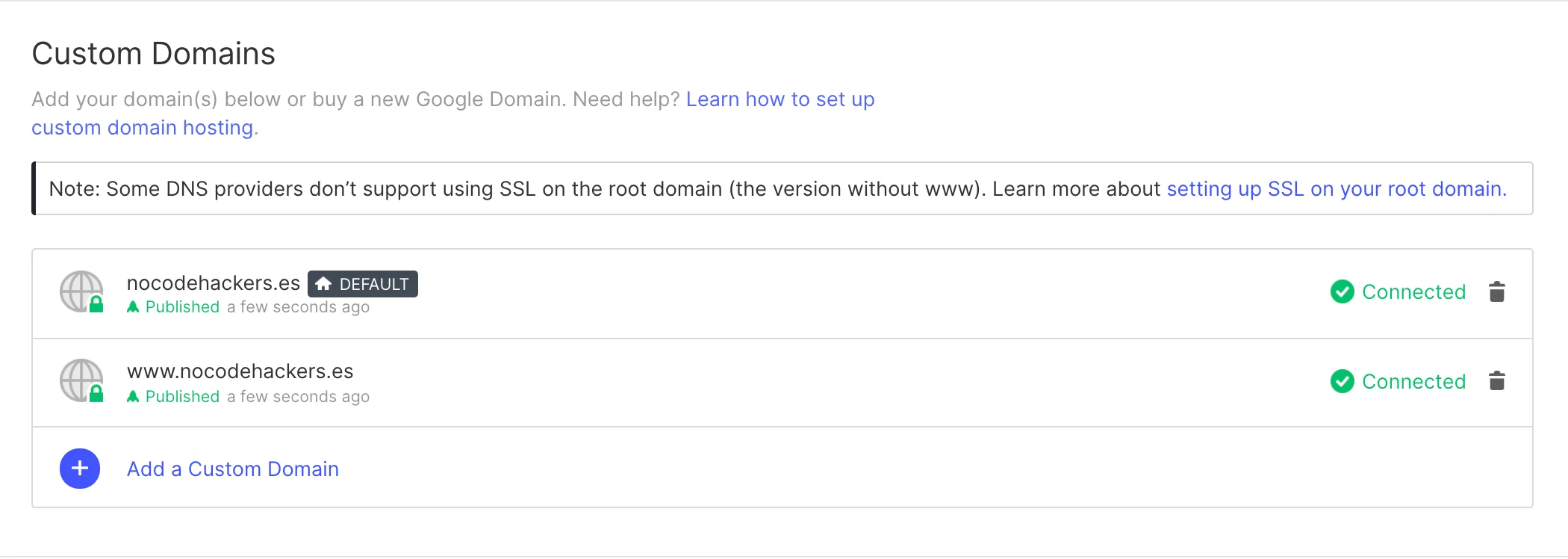The width and height of the screenshot is (1568, 559).
Task: Click the DEFAULT badge on nocodehackers.es
Action: point(363,284)
